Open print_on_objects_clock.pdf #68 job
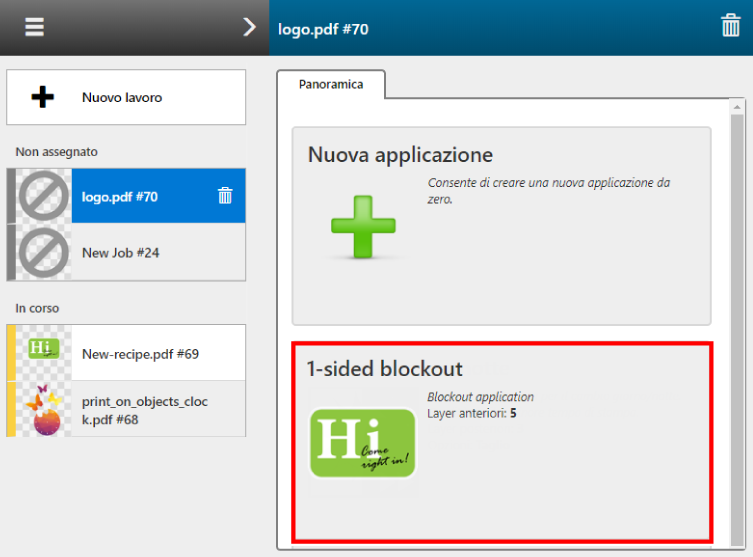The image size is (753, 557). [x=126, y=410]
